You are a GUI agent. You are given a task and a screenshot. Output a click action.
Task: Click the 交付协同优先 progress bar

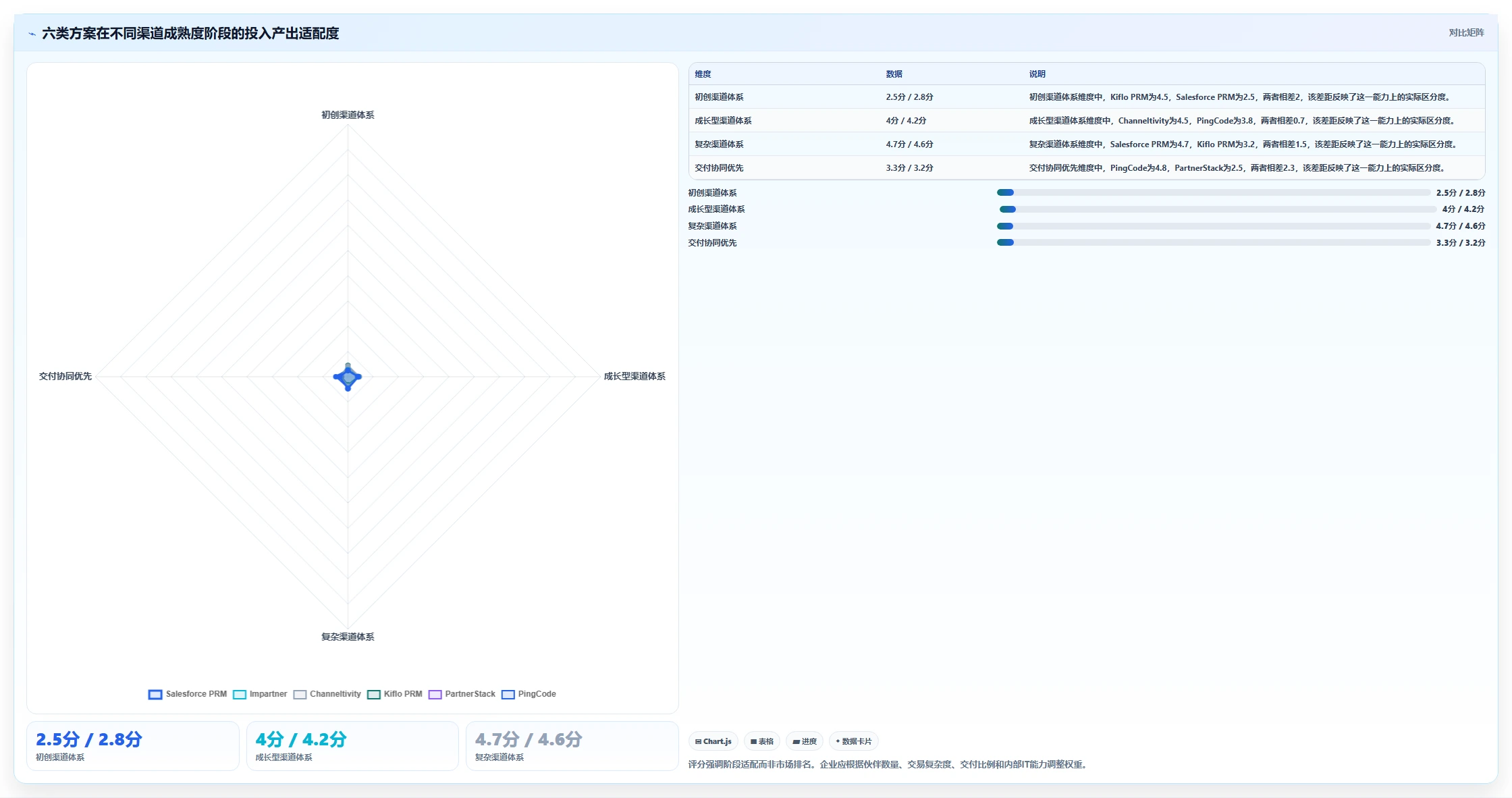1214,242
